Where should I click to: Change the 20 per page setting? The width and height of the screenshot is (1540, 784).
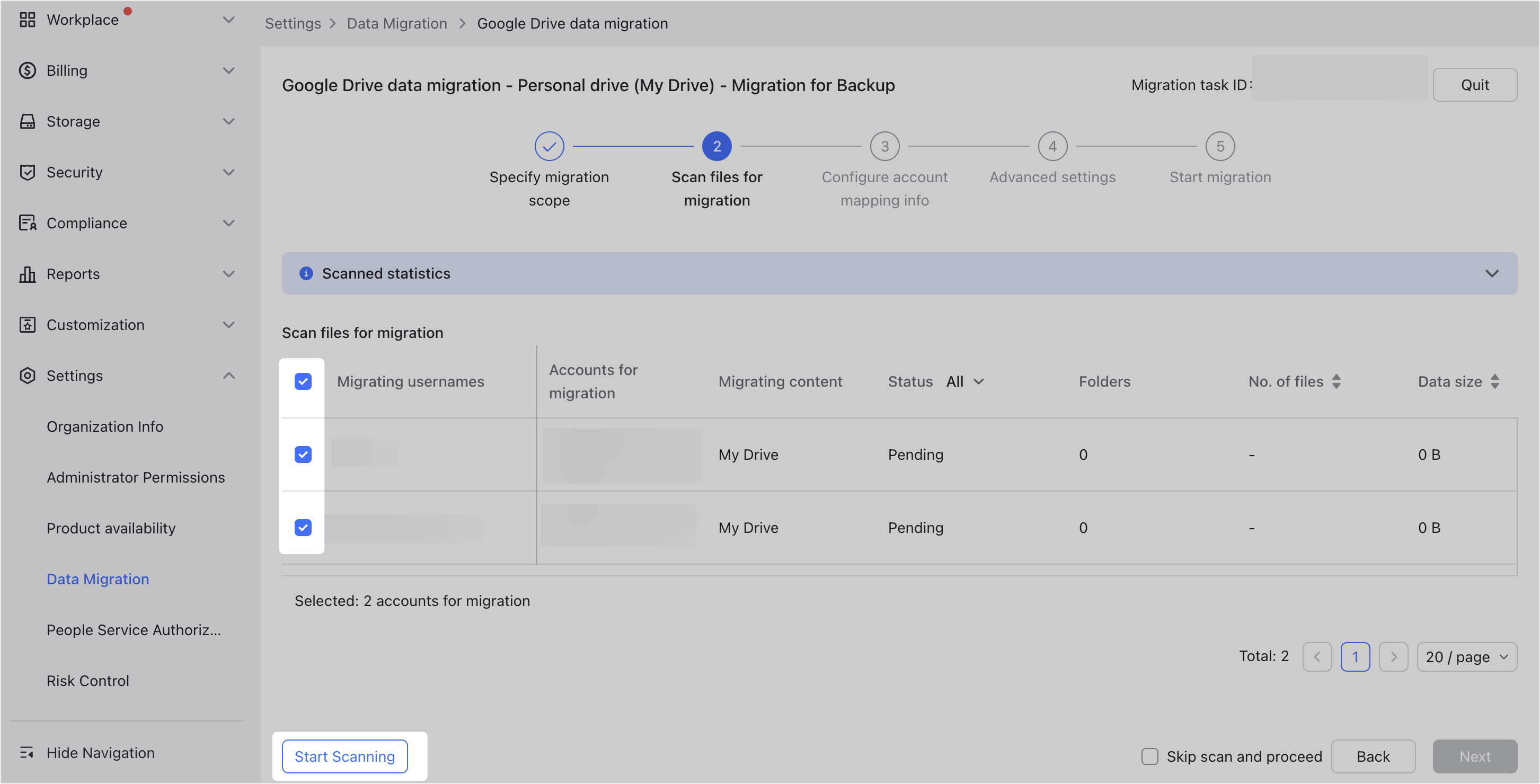(1466, 656)
